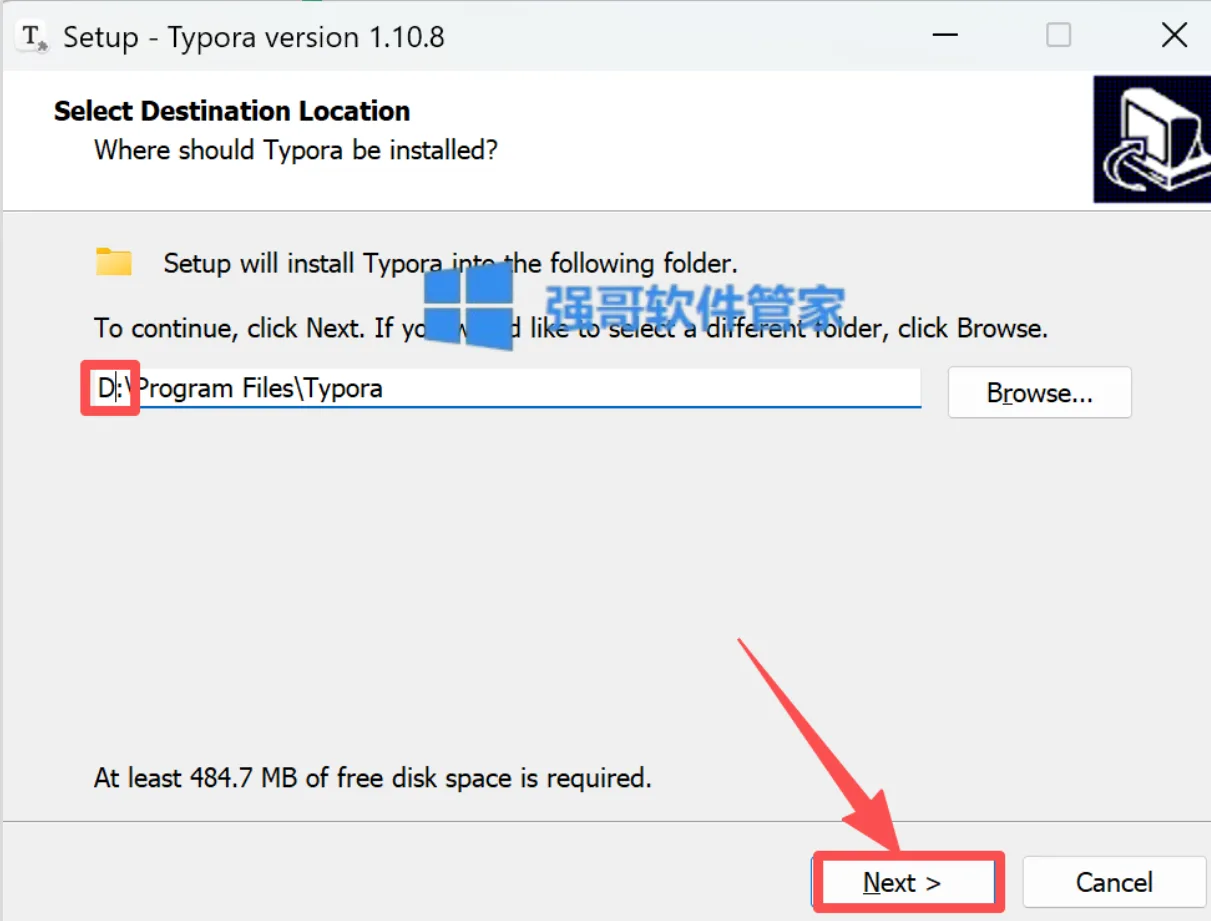
Task: Click the installer computer icon at top right
Action: coord(1151,139)
